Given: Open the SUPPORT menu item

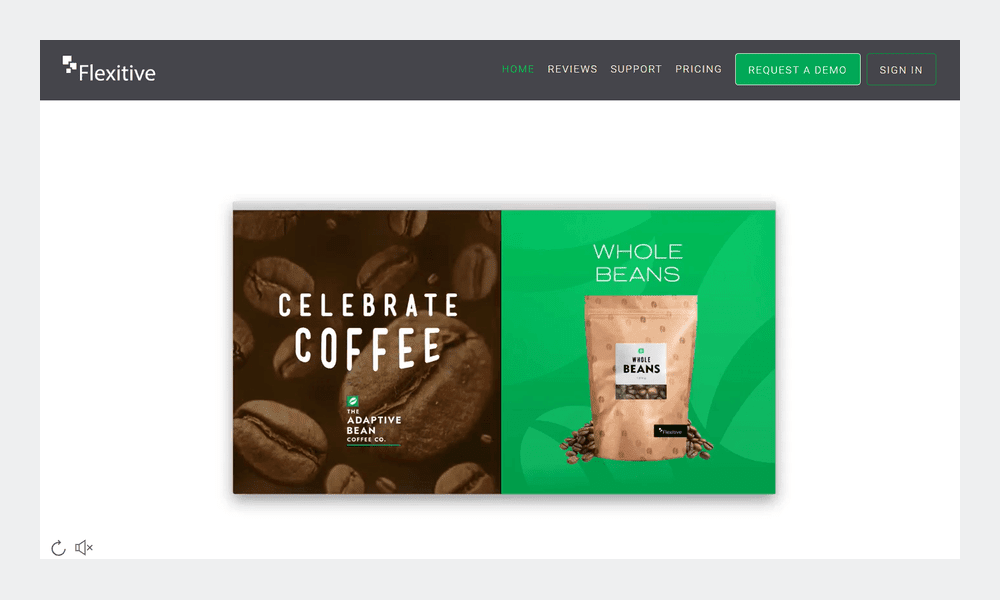Looking at the screenshot, I should point(636,69).
